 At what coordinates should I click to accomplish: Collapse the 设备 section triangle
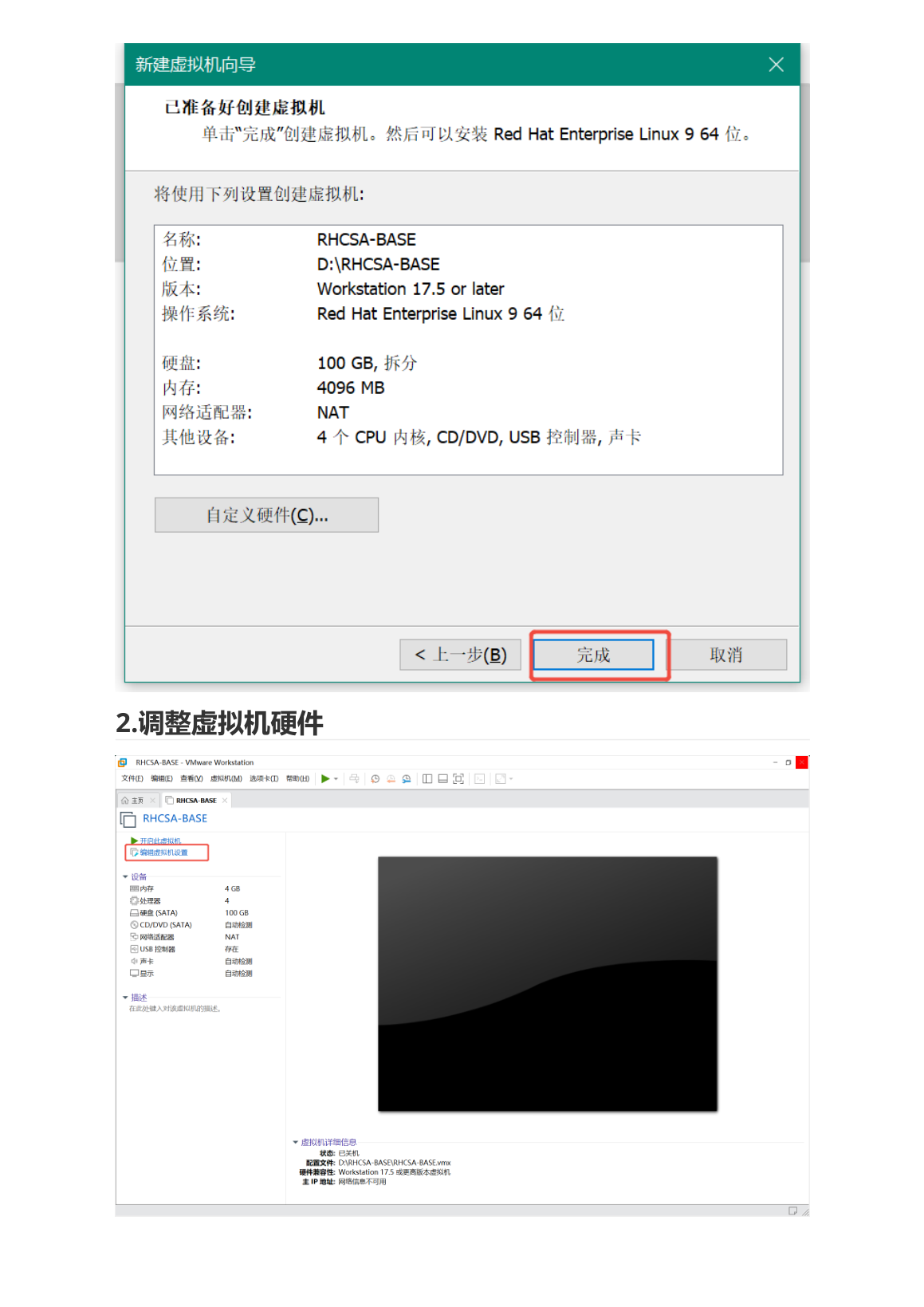coord(125,876)
